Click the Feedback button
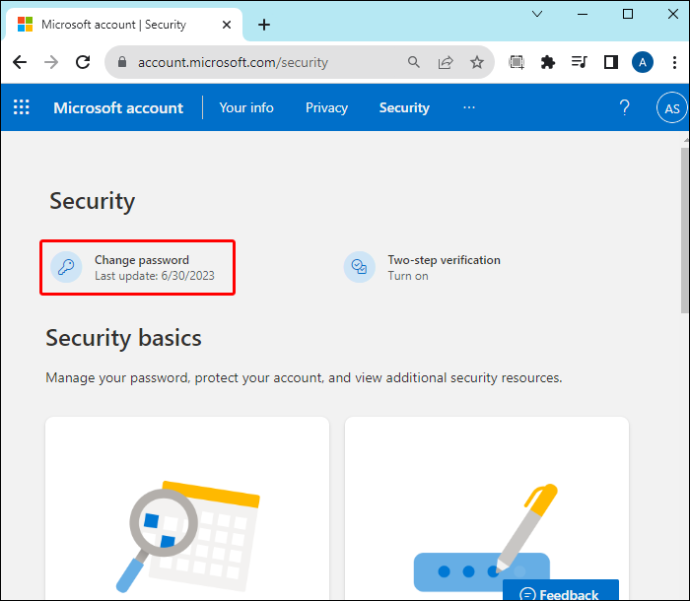 pos(561,590)
